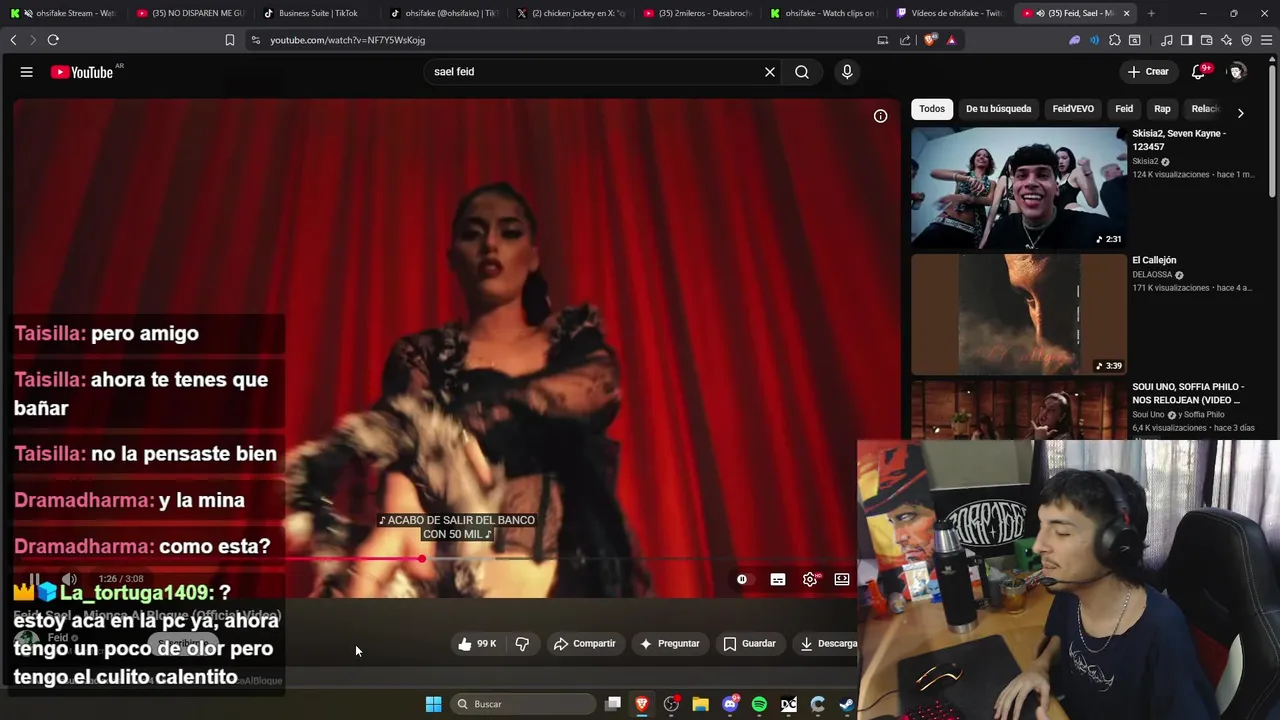Show video info card icon

(880, 116)
